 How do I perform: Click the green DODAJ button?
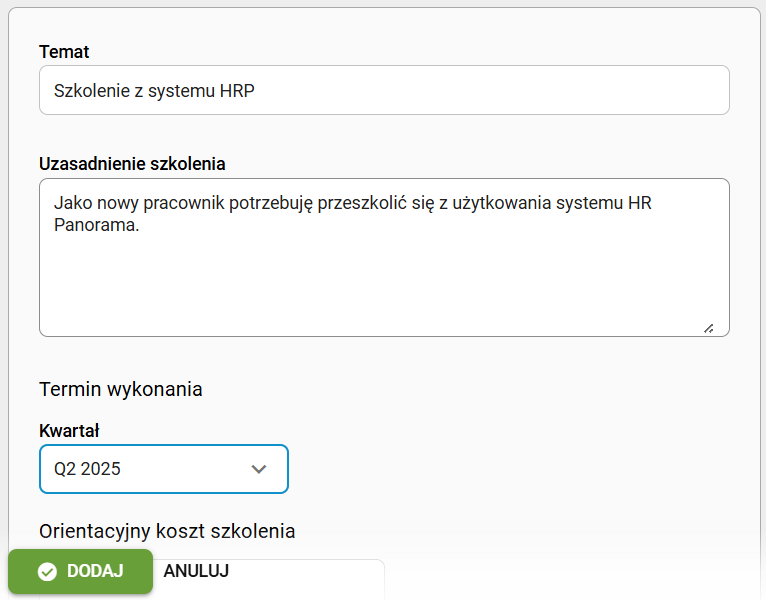pyautogui.click(x=81, y=571)
